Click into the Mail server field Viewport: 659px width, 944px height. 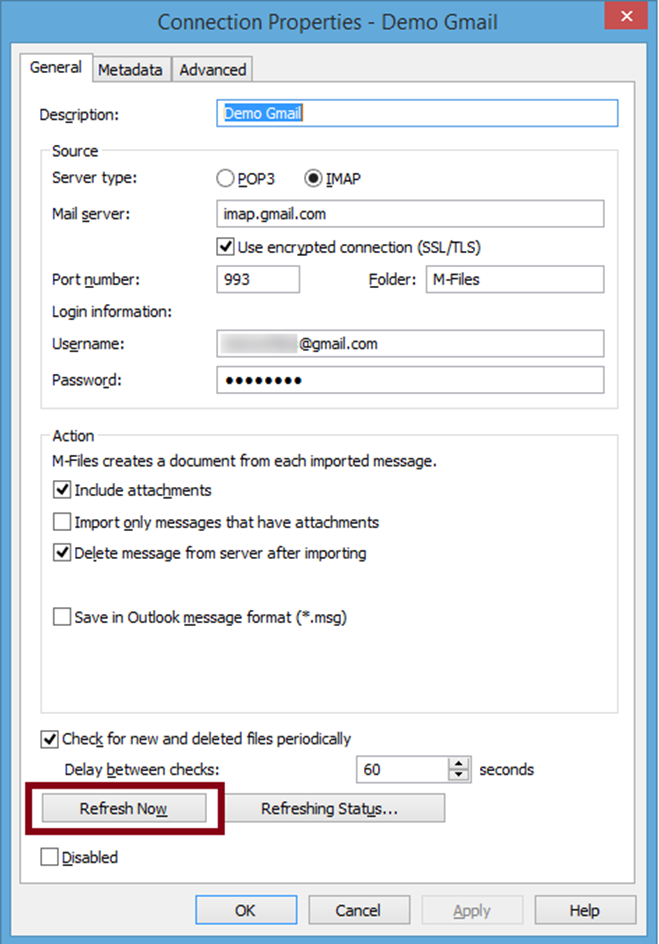coord(410,214)
